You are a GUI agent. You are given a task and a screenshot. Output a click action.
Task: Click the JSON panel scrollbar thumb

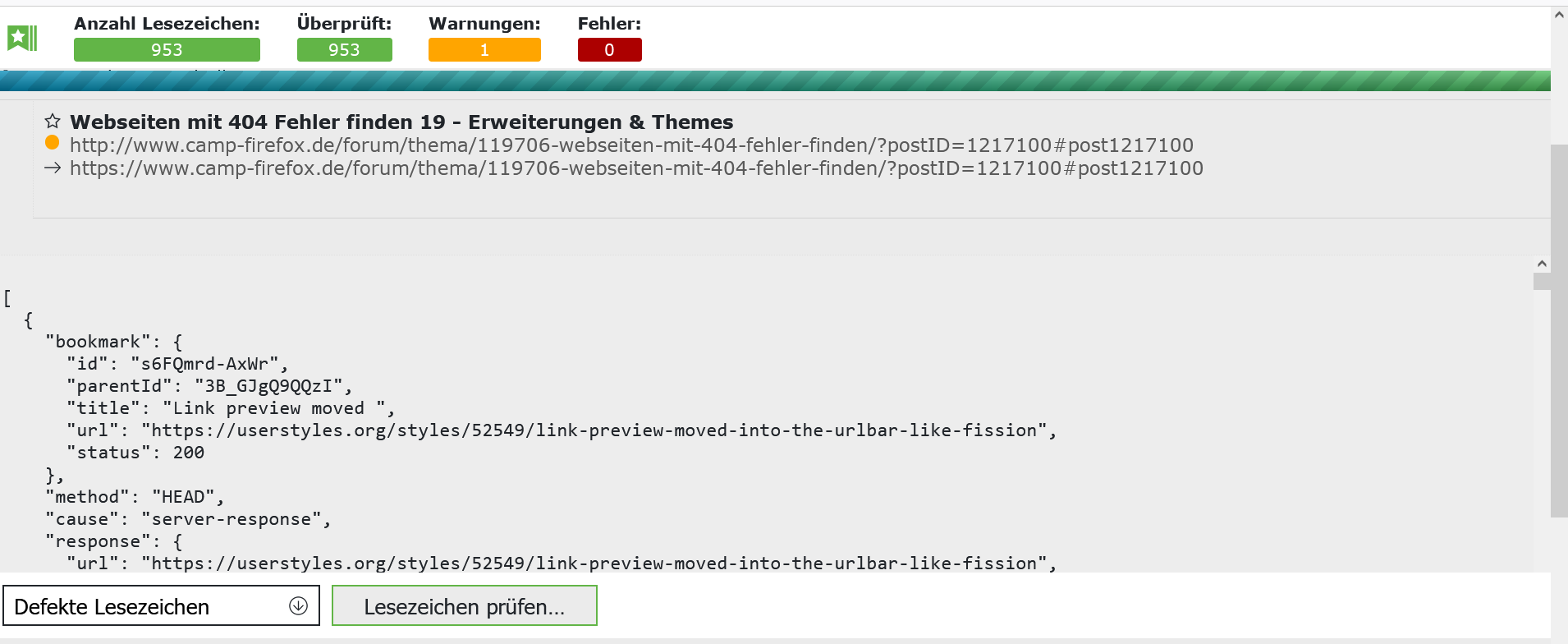[1542, 282]
